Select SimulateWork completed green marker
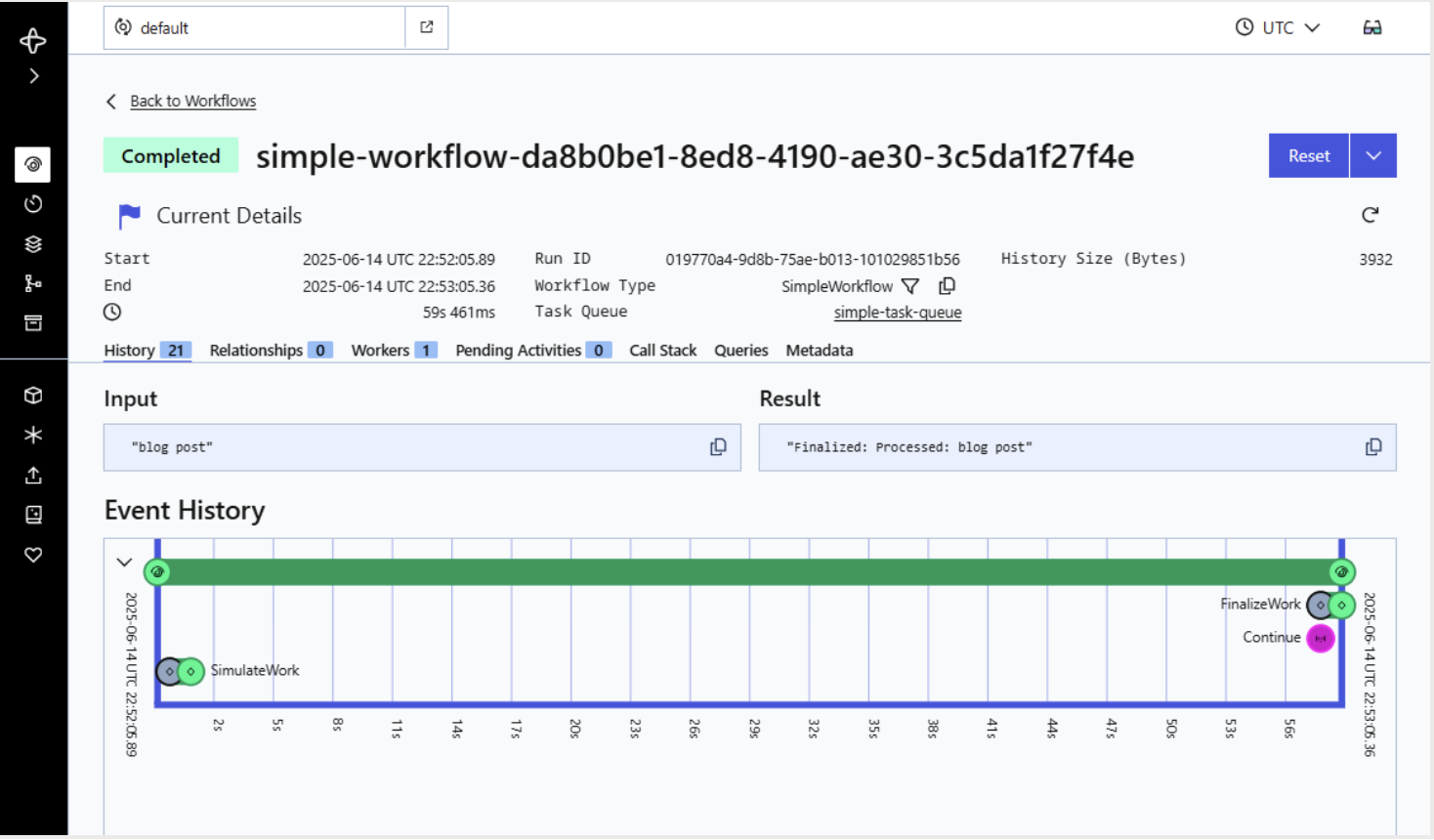The width and height of the screenshot is (1434, 840). coord(191,672)
